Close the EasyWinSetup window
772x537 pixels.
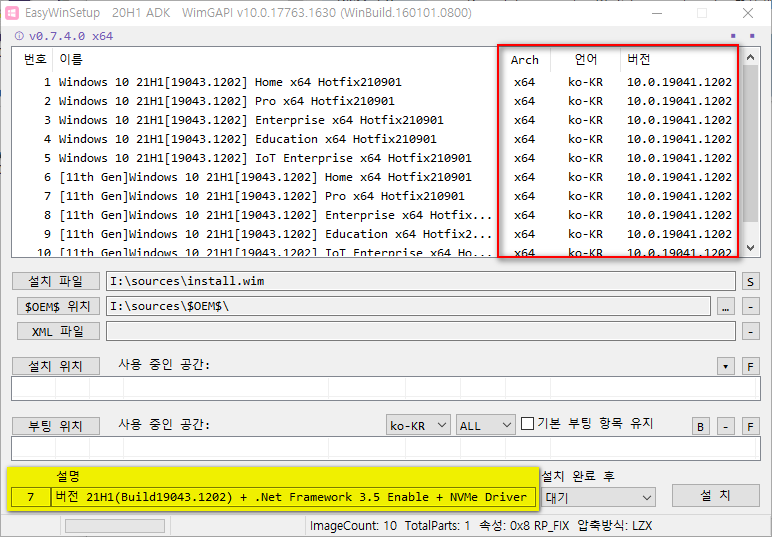tap(748, 13)
